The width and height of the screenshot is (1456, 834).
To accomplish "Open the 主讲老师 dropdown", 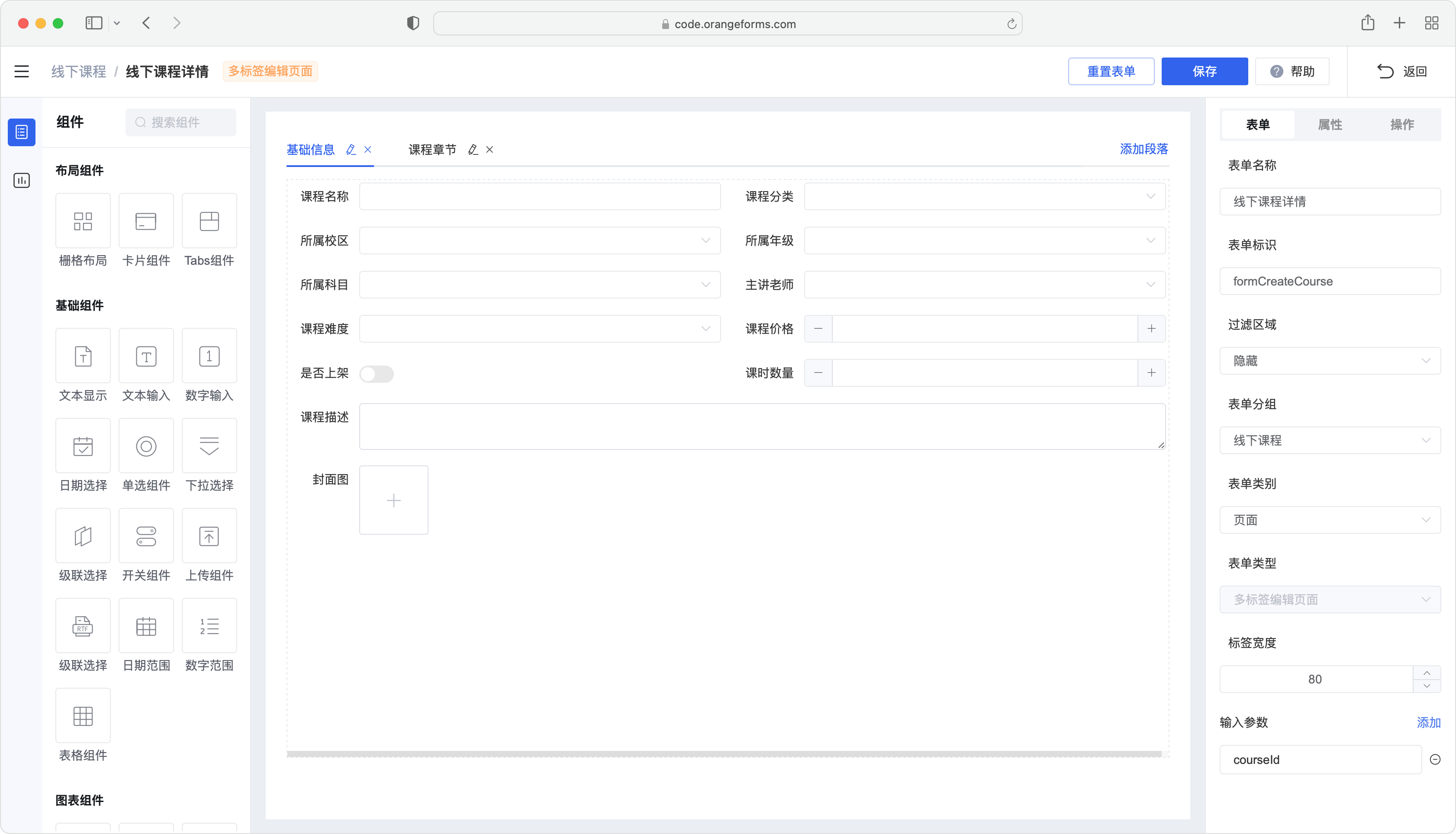I will (x=984, y=285).
